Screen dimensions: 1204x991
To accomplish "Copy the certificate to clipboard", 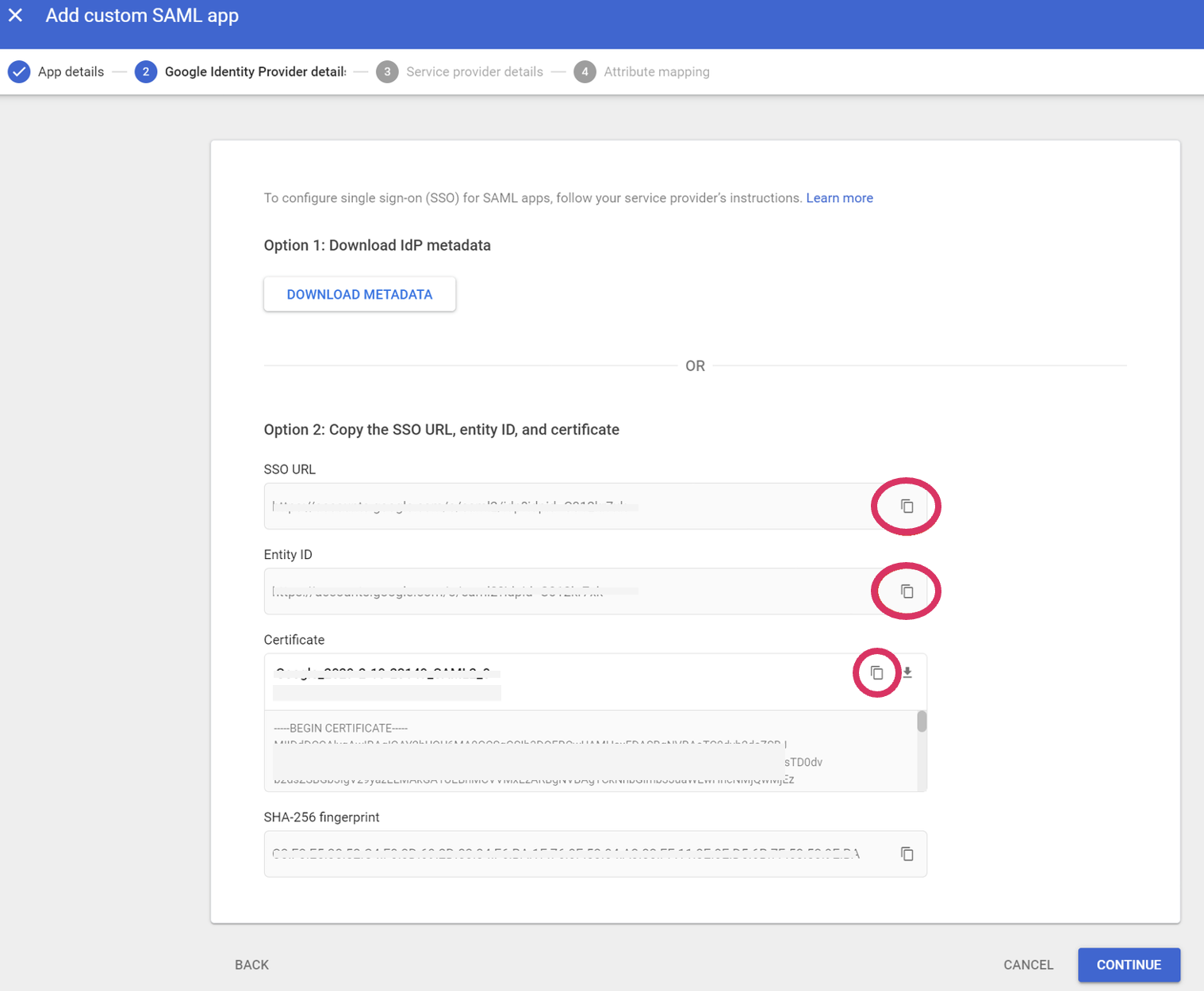I will (x=876, y=673).
